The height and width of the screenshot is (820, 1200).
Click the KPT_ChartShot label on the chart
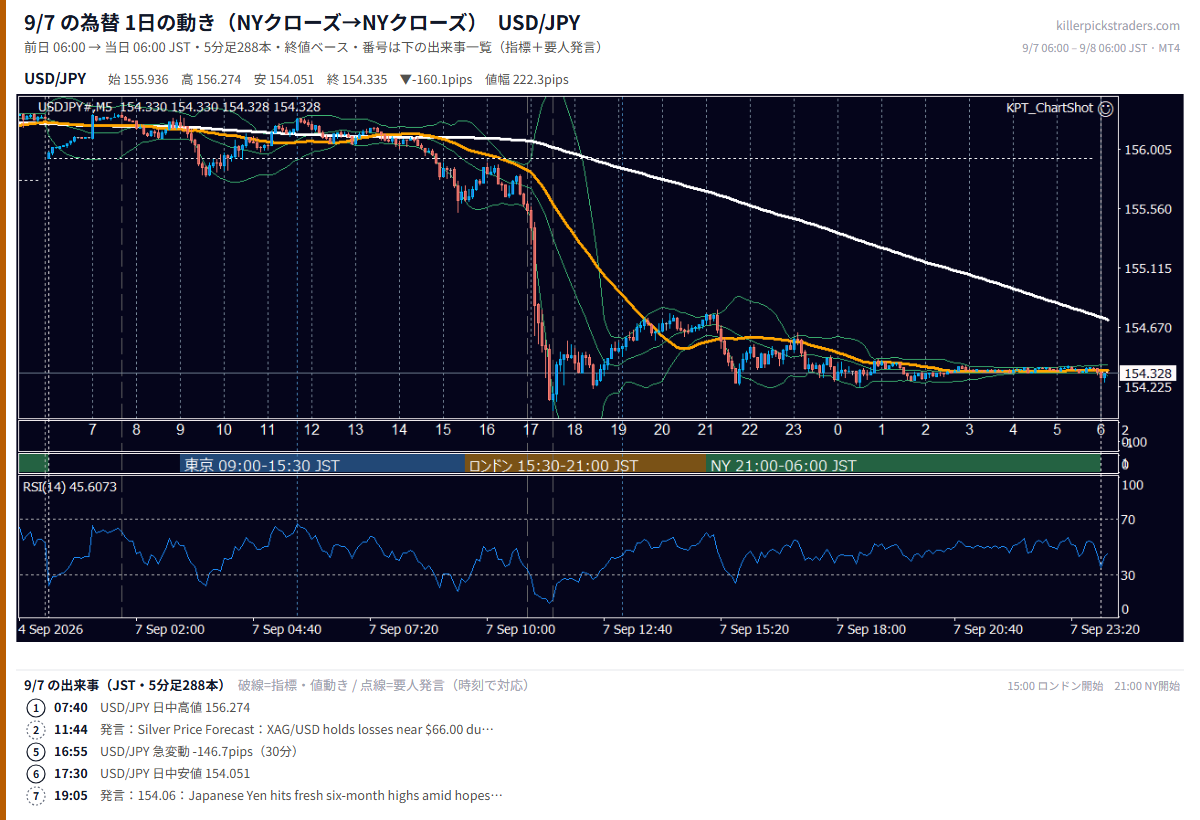(x=1049, y=108)
